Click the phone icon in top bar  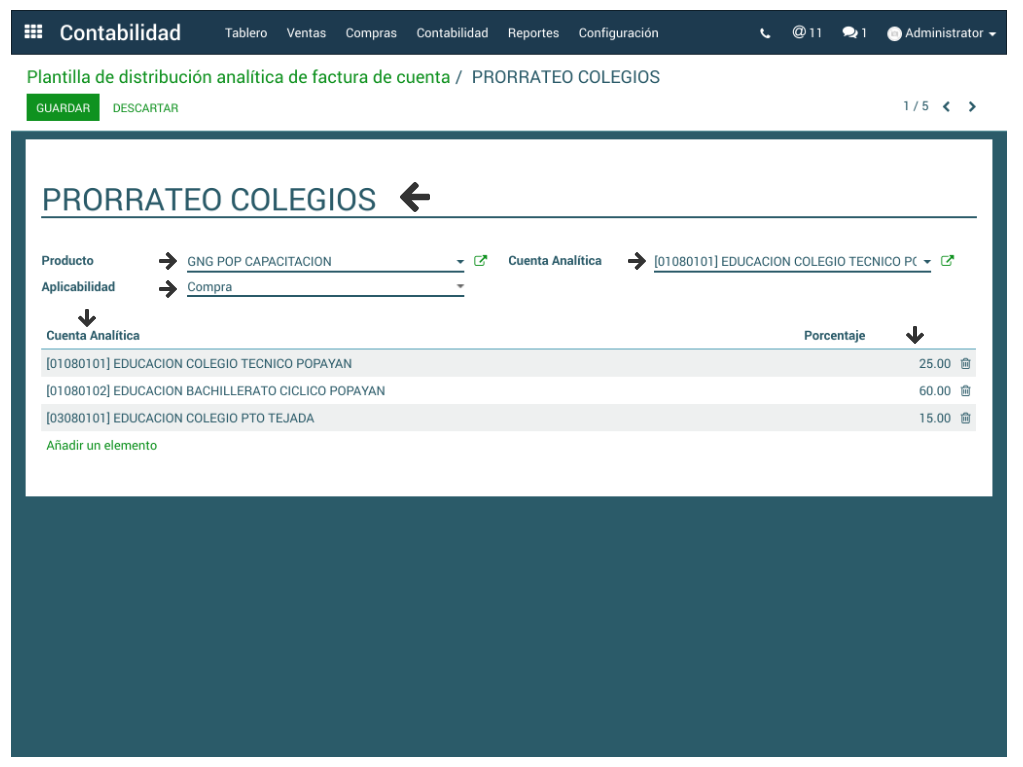pyautogui.click(x=765, y=33)
